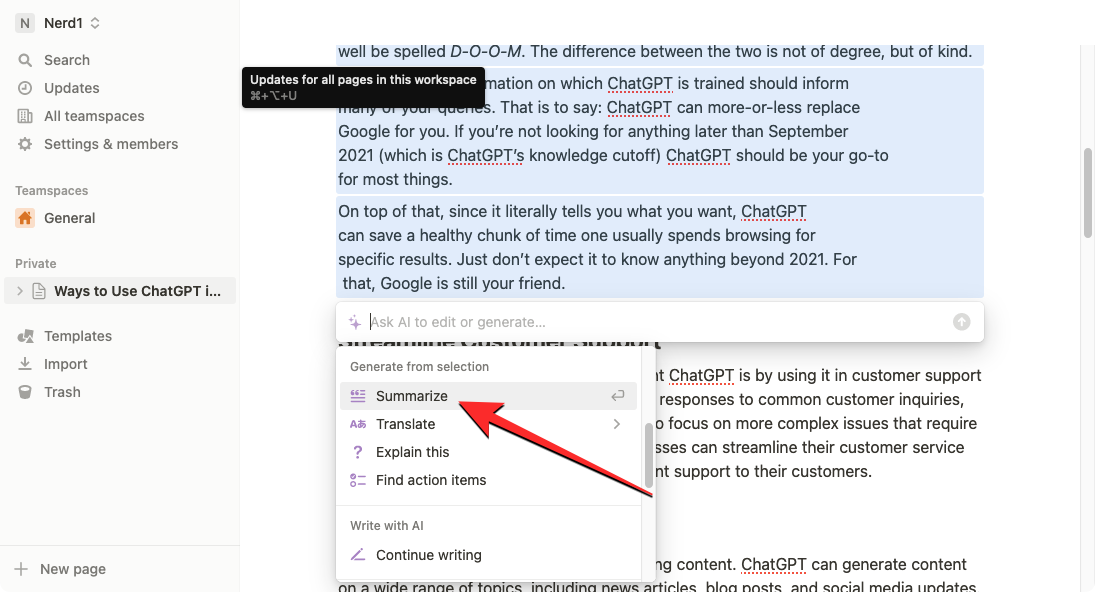
Task: Open Search in the sidebar
Action: (66, 60)
